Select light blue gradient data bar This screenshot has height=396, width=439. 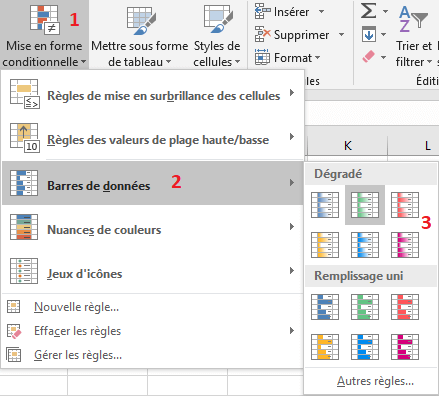coord(365,245)
